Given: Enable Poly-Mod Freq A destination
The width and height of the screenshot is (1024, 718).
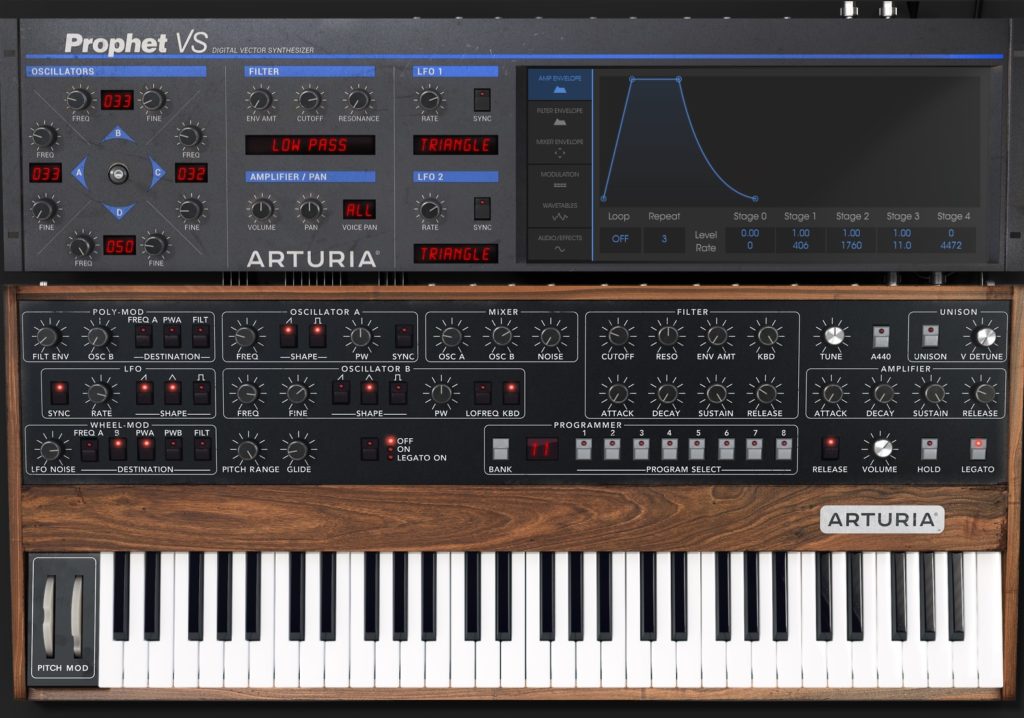Looking at the screenshot, I should click(x=143, y=335).
